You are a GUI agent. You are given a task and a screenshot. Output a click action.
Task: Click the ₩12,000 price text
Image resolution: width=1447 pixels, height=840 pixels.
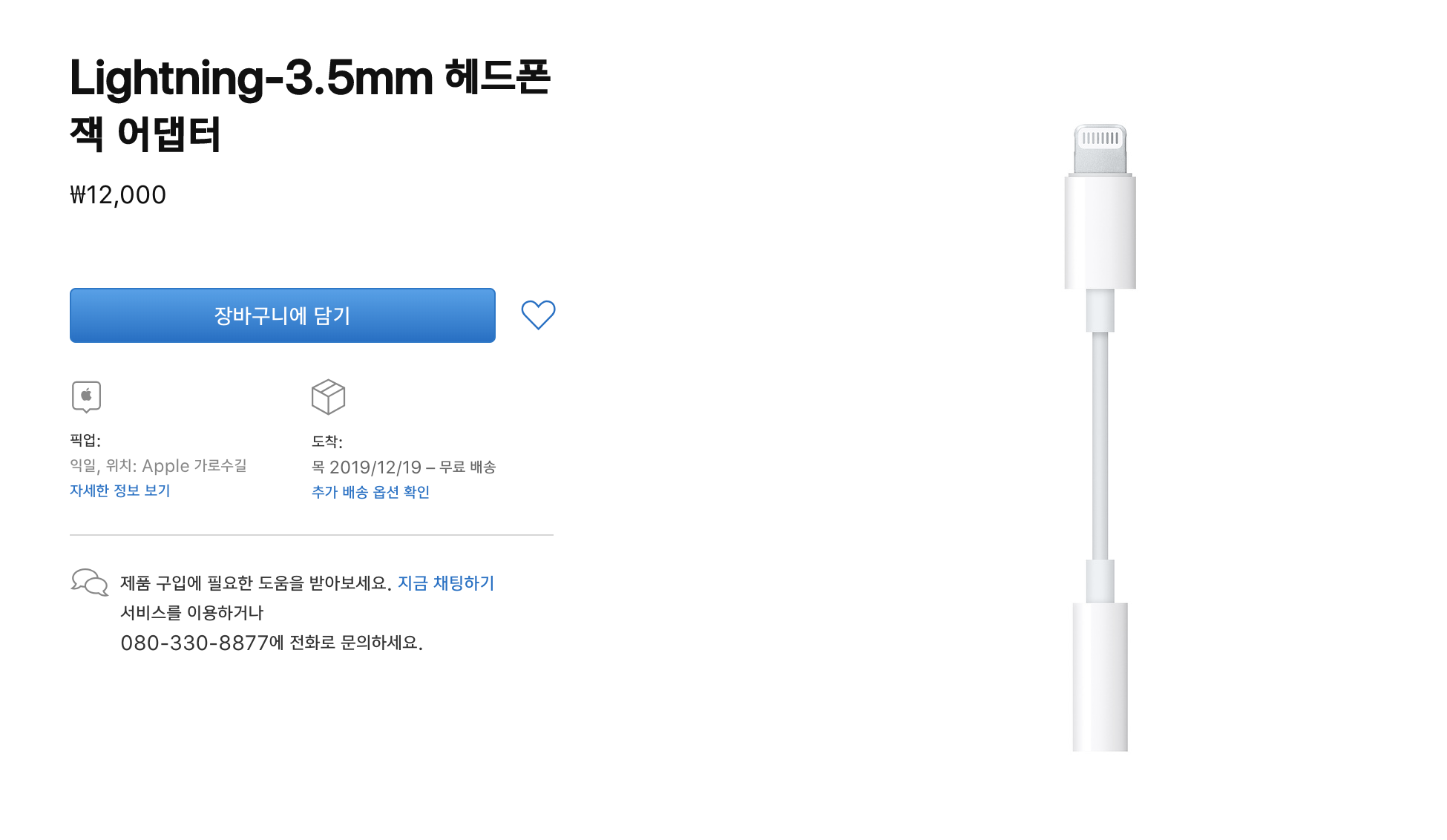coord(118,195)
